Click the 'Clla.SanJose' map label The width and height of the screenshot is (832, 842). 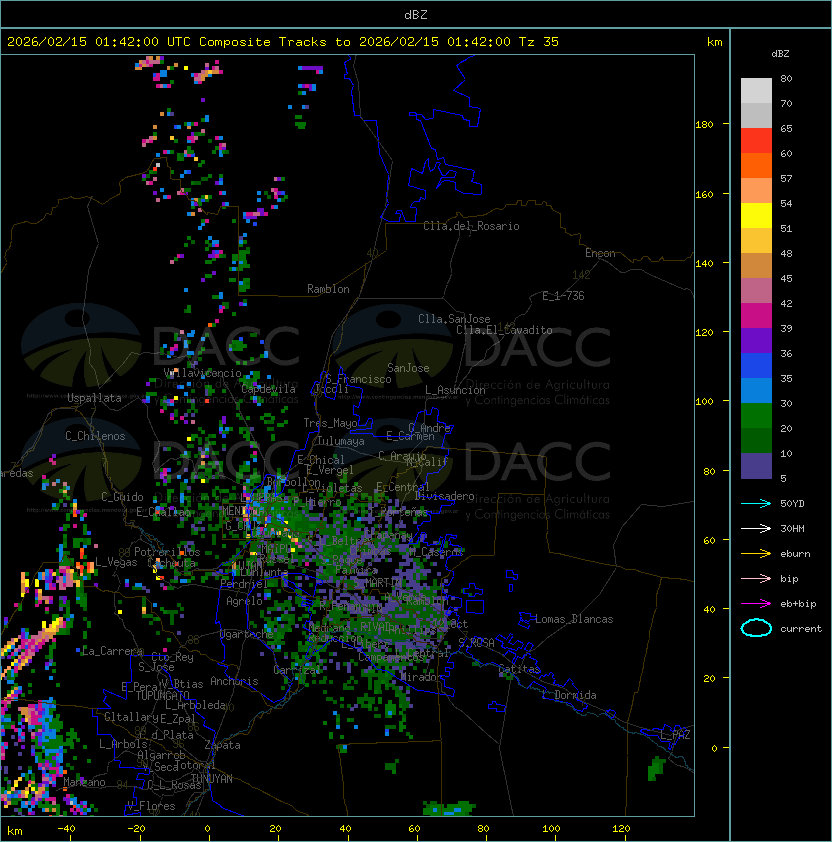[454, 319]
